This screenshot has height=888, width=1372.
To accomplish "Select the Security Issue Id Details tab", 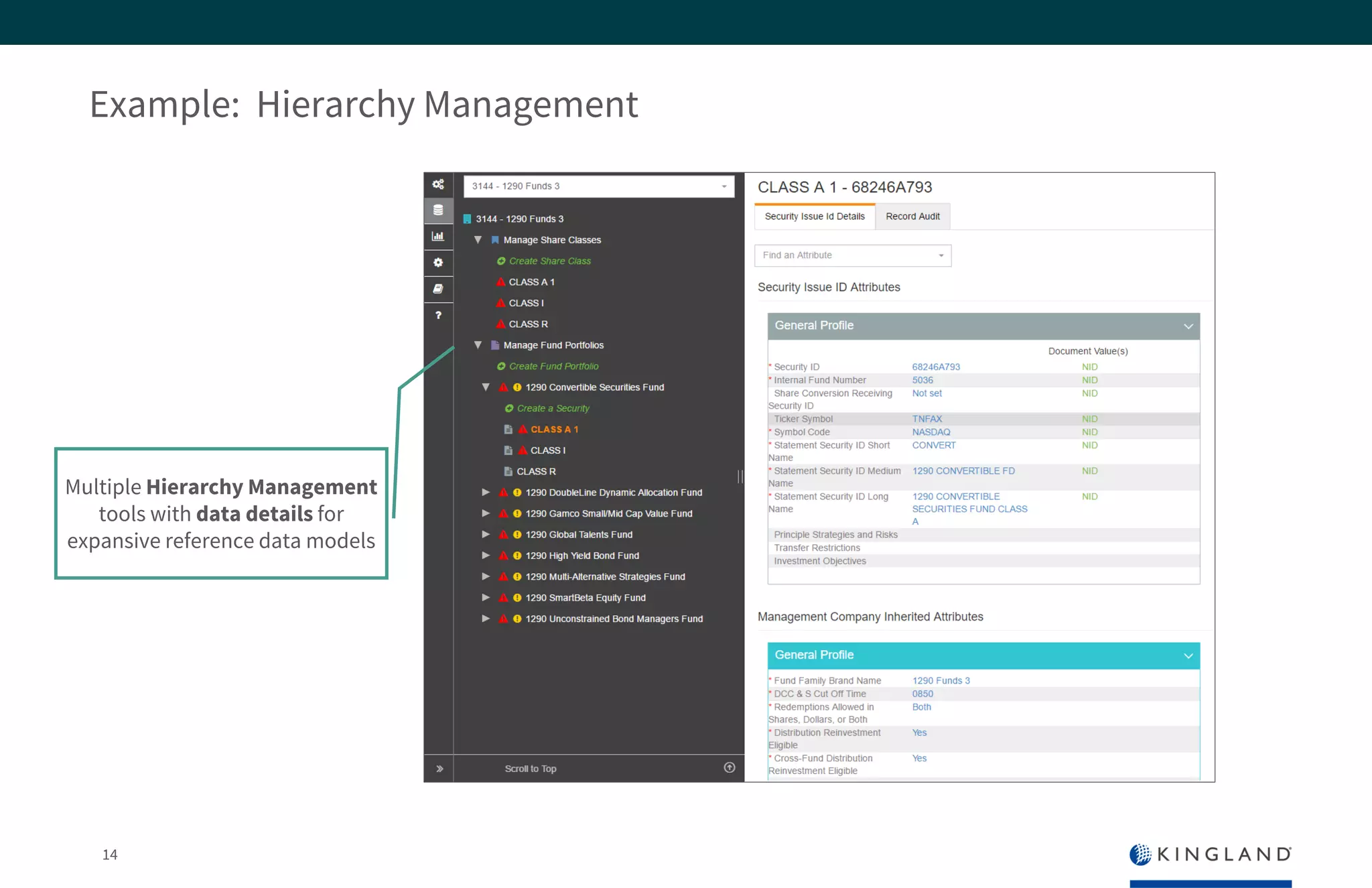I will 814,216.
